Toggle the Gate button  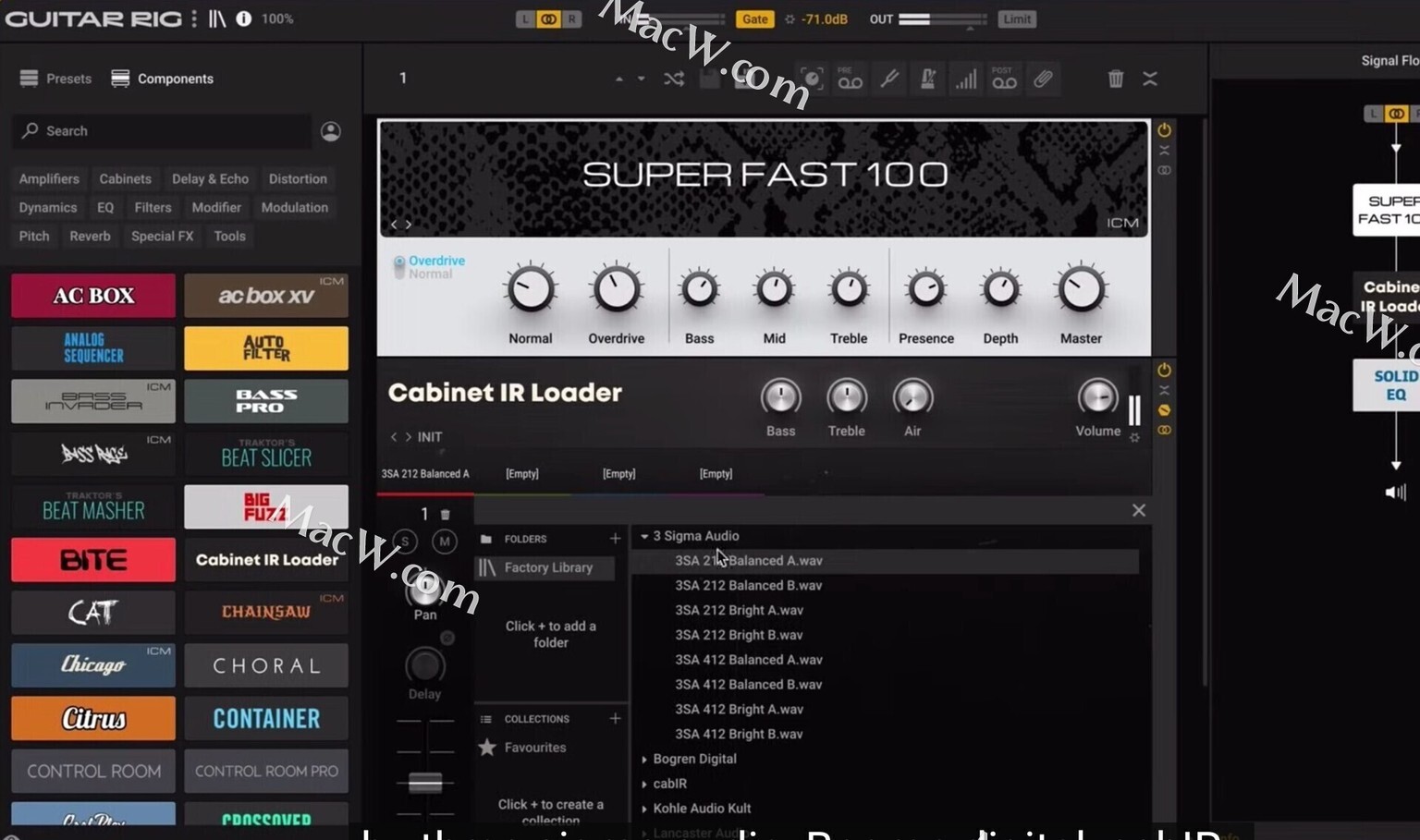(x=754, y=18)
